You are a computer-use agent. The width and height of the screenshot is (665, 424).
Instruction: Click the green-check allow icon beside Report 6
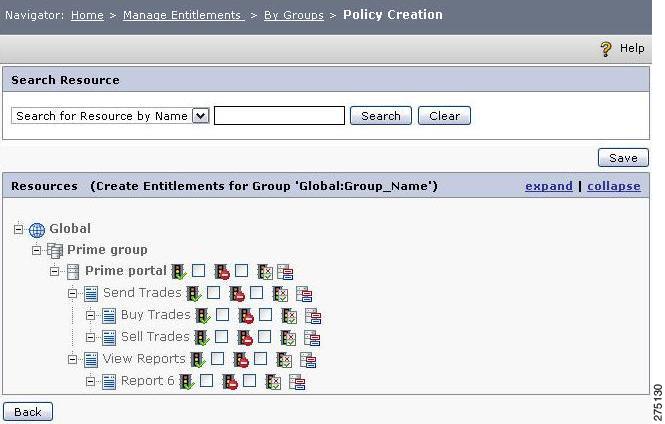(x=187, y=382)
